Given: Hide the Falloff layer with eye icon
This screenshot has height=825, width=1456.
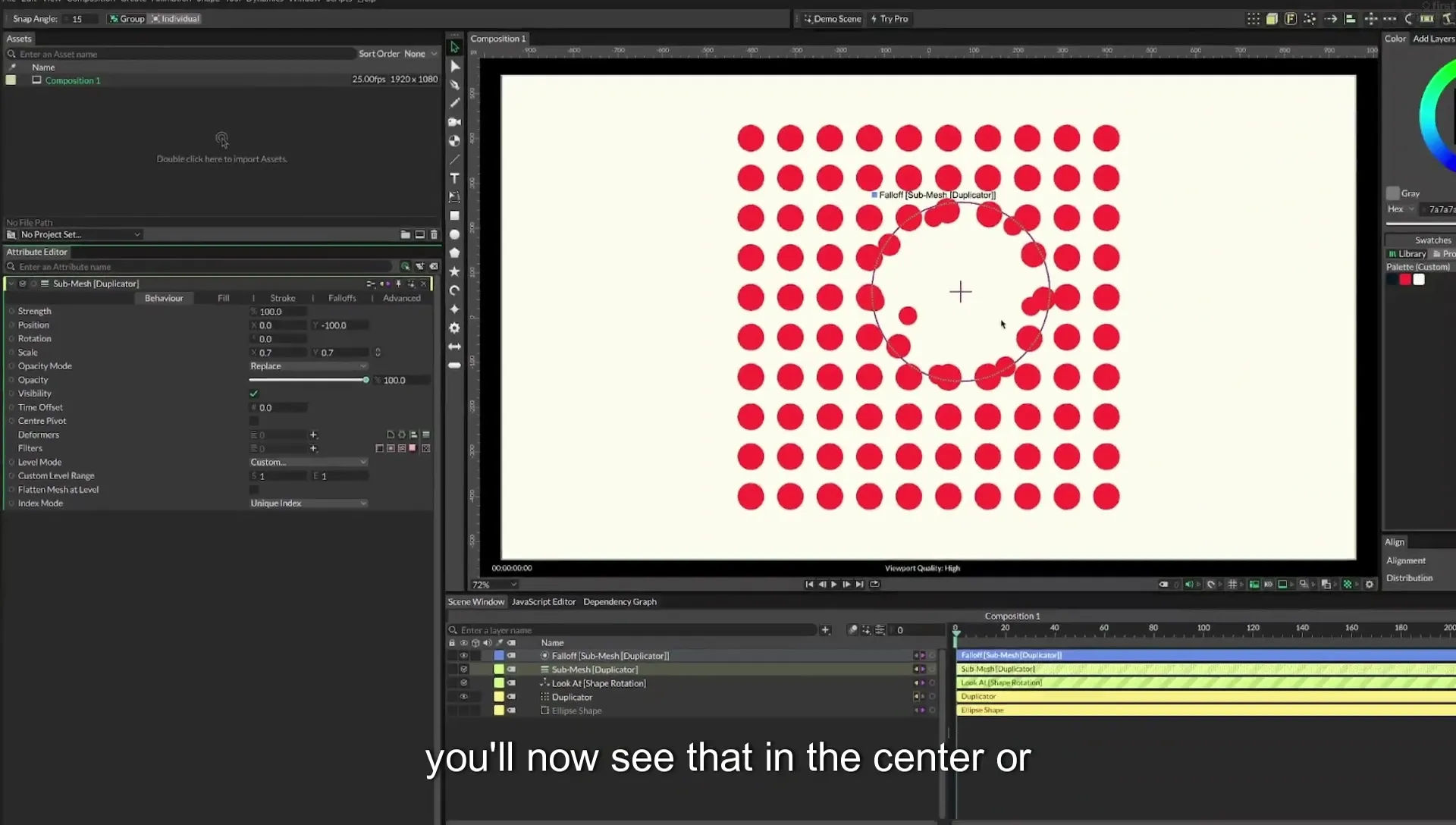Looking at the screenshot, I should pos(464,656).
